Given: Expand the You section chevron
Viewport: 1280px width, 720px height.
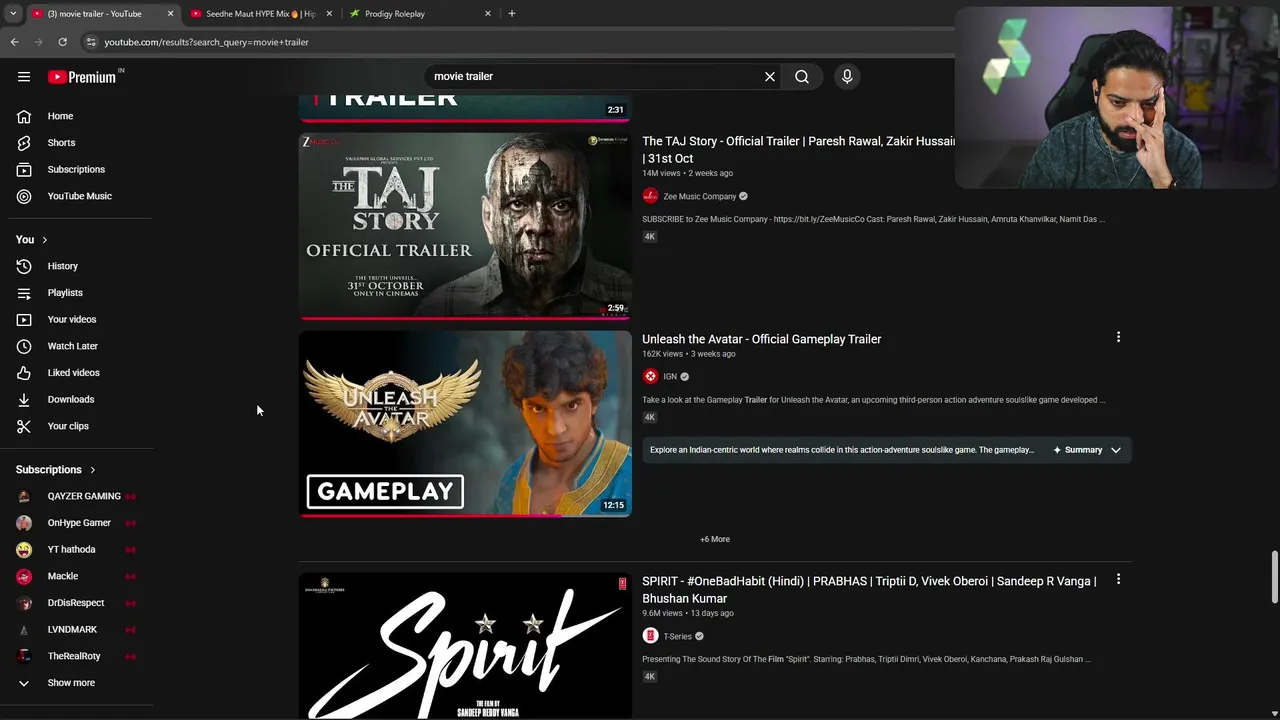Looking at the screenshot, I should [45, 240].
